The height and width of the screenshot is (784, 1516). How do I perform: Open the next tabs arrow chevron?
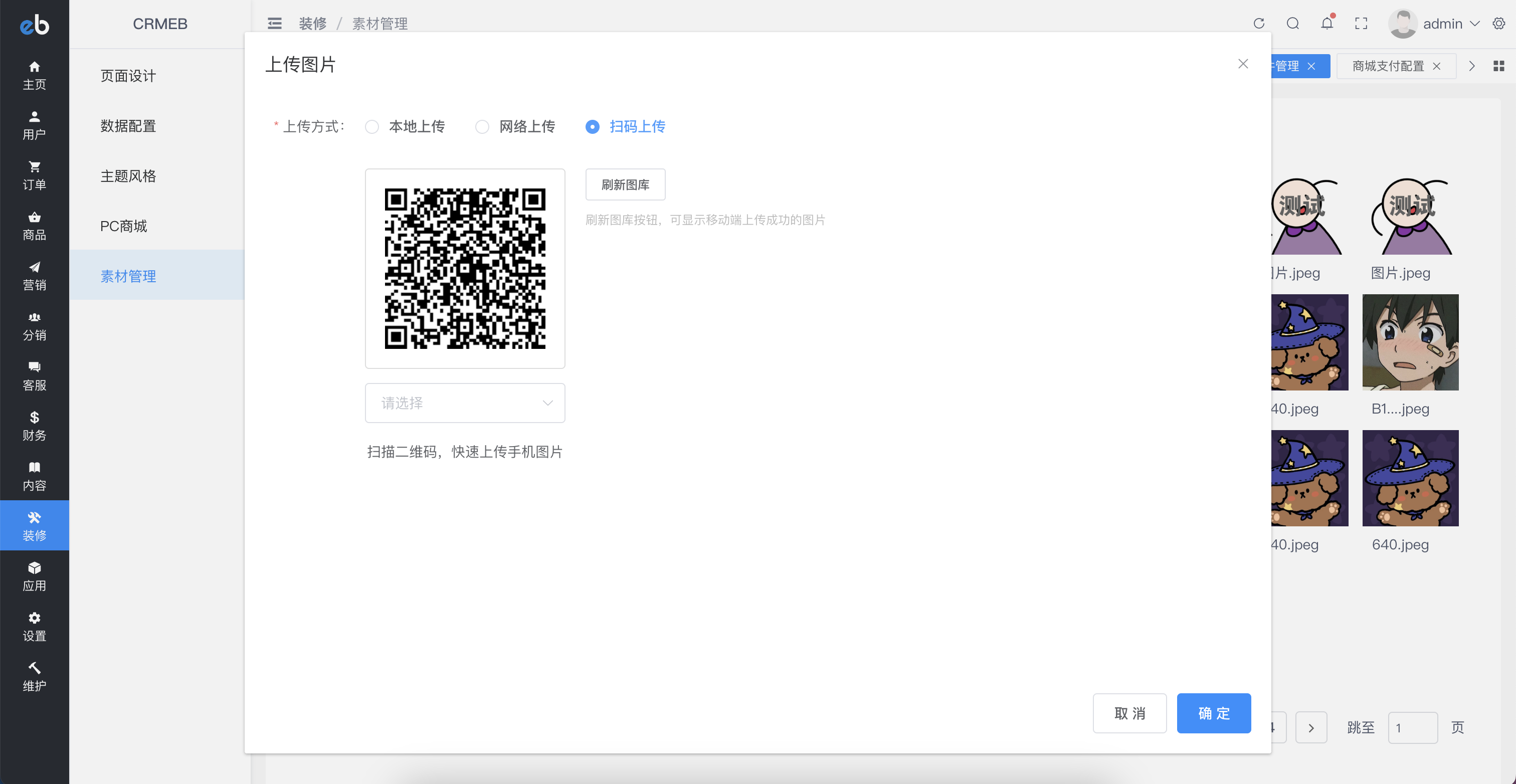(1471, 66)
